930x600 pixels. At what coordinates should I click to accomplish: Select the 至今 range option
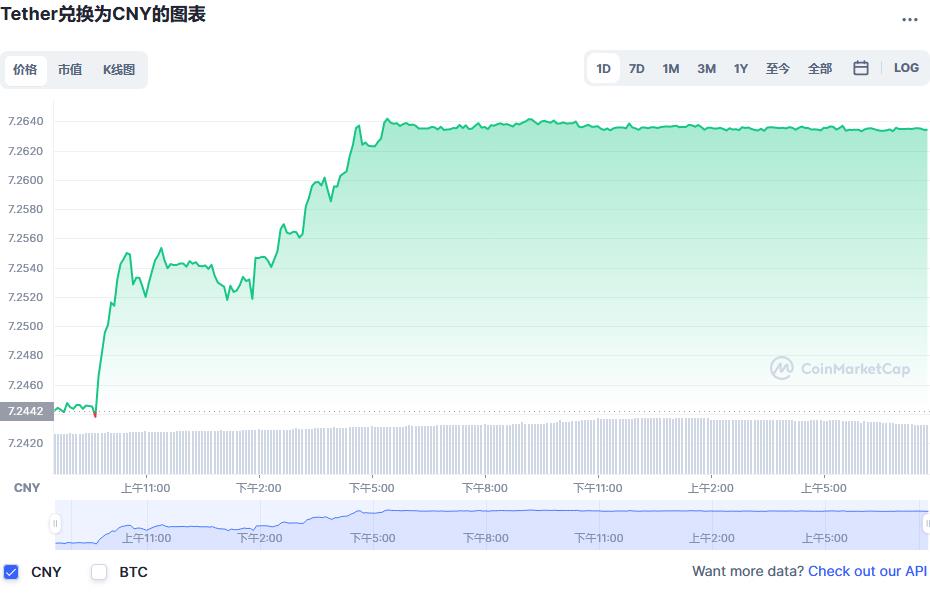pos(777,67)
